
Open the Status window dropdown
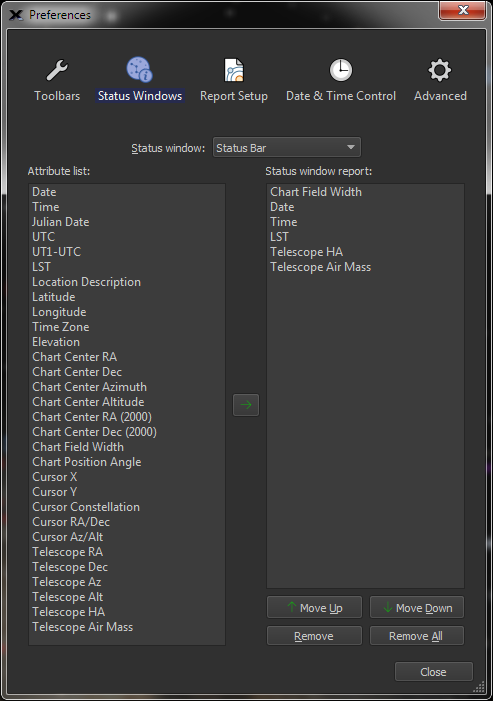point(287,148)
